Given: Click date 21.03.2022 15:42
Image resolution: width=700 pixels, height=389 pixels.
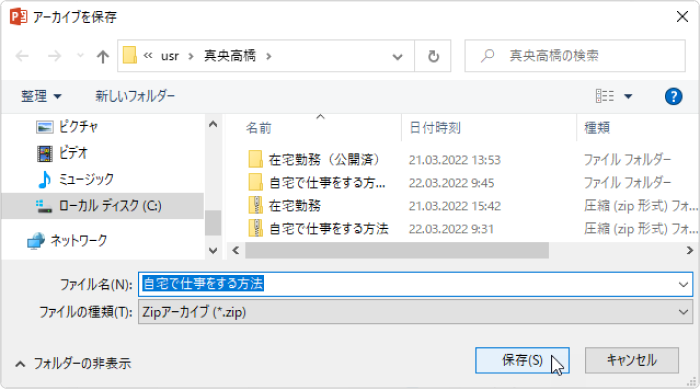Looking at the screenshot, I should coord(454,206).
